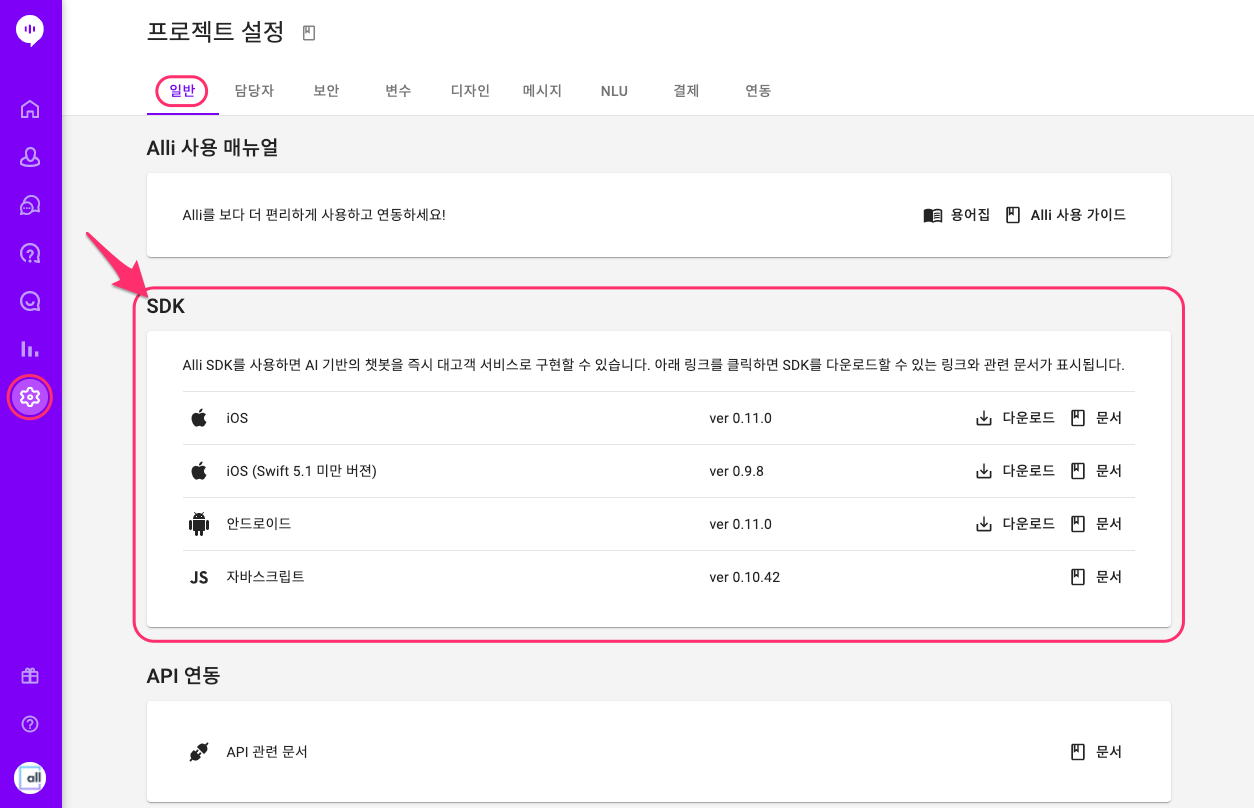Viewport: 1254px width, 808px height.
Task: Click the doc icon in the 자바스크립트 row
Action: point(1078,577)
